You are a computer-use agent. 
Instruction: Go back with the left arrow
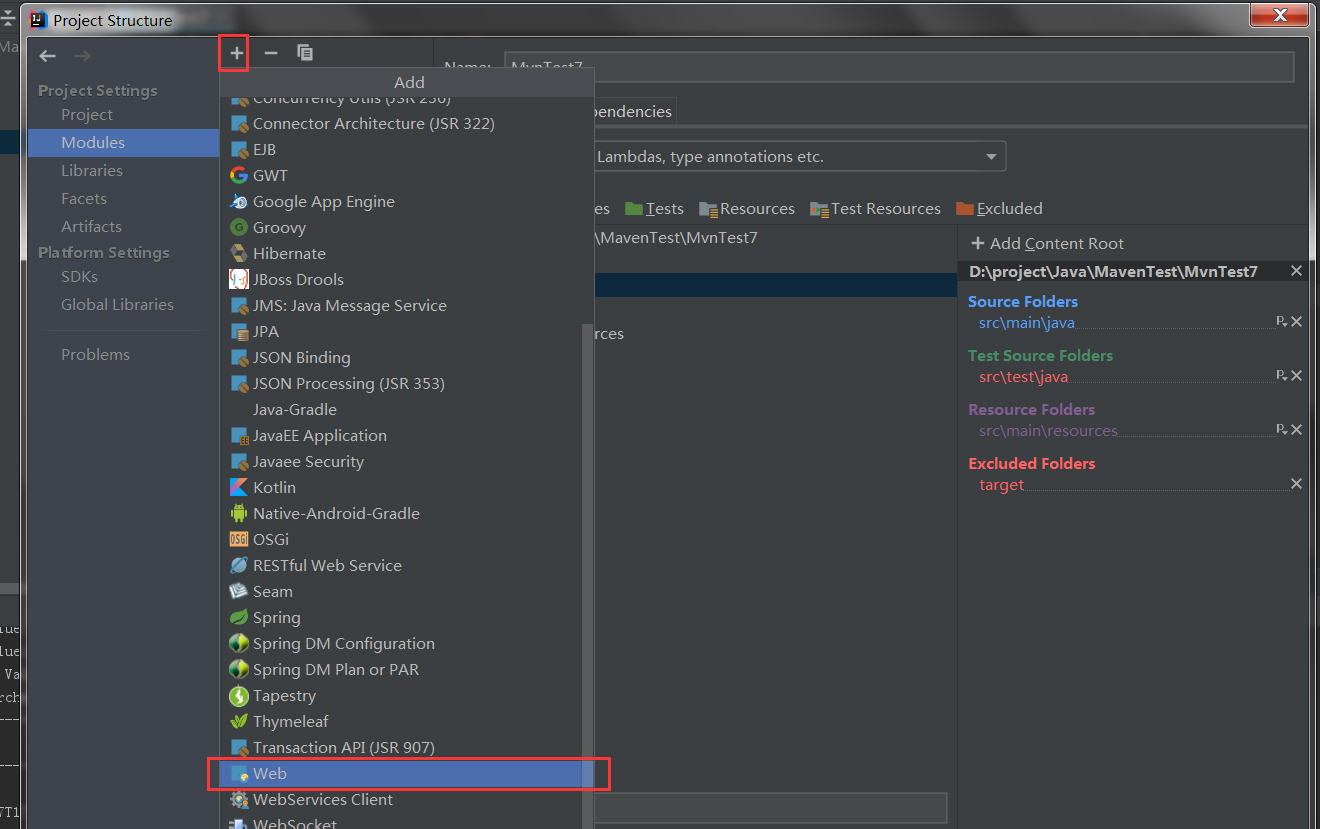tap(47, 56)
